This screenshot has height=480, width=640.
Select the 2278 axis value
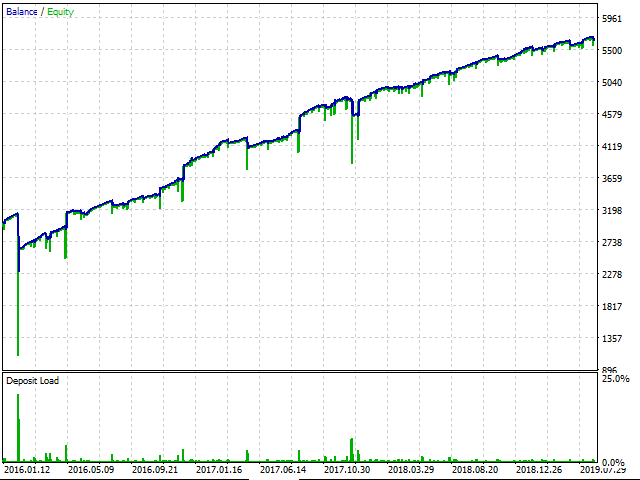[612, 275]
